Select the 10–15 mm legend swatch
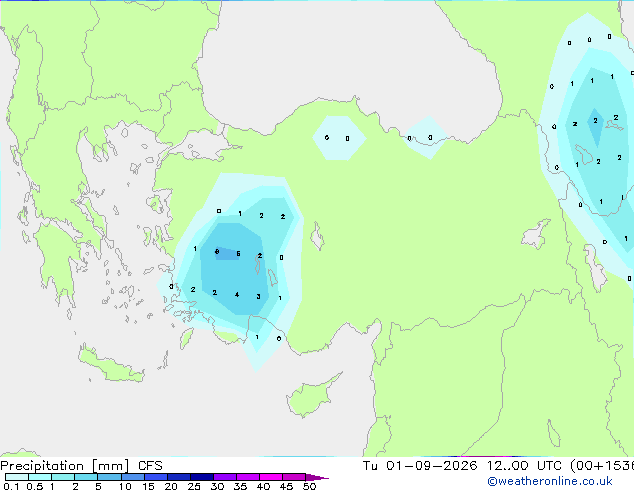 132,477
